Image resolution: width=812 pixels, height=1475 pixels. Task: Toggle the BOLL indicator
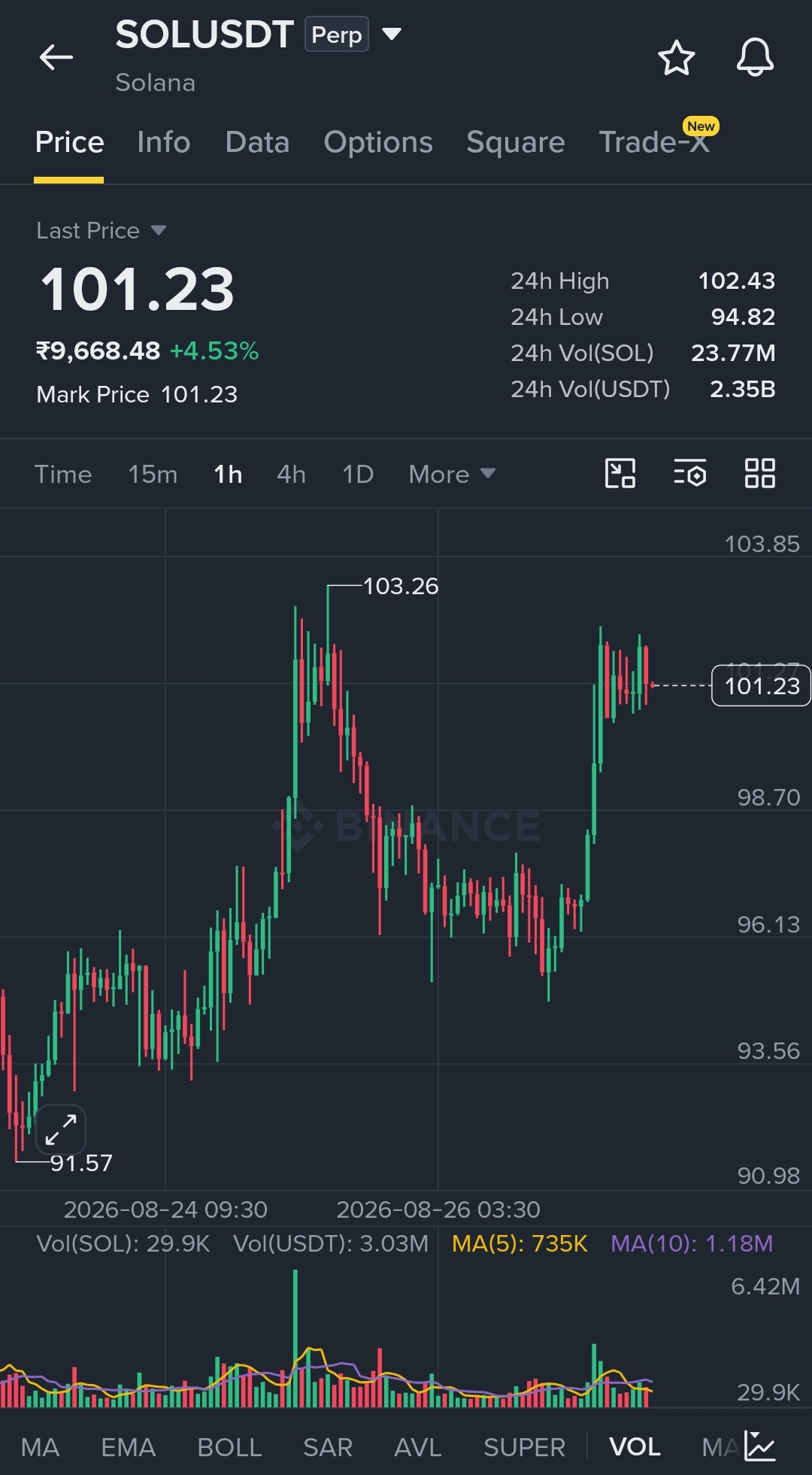[x=229, y=1447]
